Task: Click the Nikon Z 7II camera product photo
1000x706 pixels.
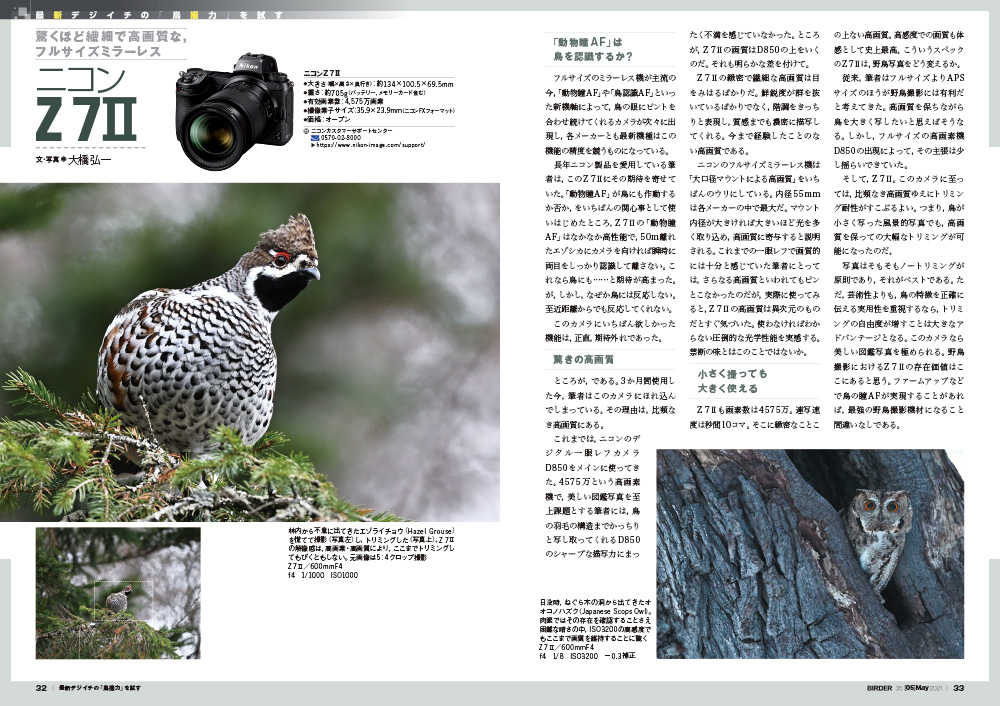Action: 236,112
